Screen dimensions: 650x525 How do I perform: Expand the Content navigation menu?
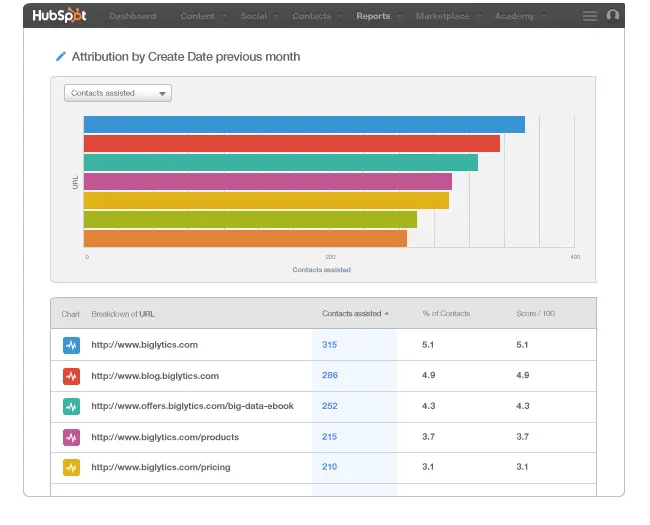point(204,16)
